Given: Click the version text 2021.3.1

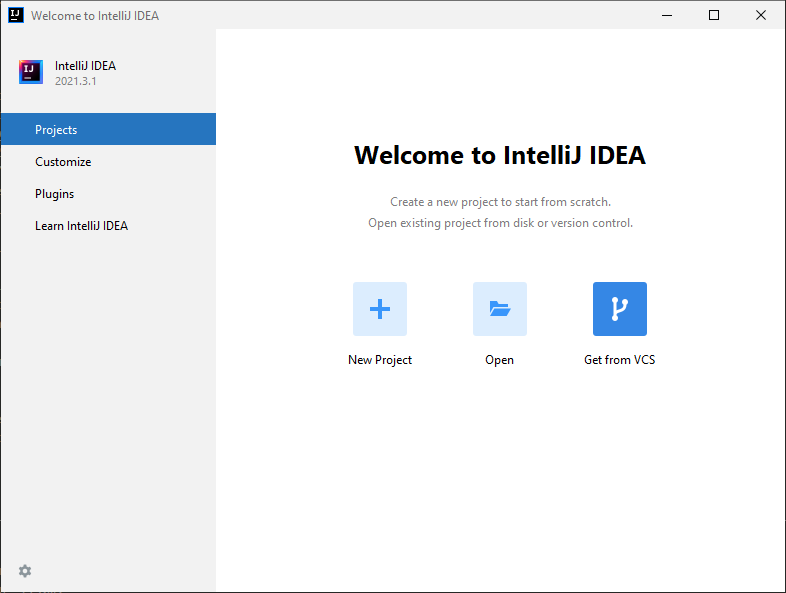Looking at the screenshot, I should [76, 81].
